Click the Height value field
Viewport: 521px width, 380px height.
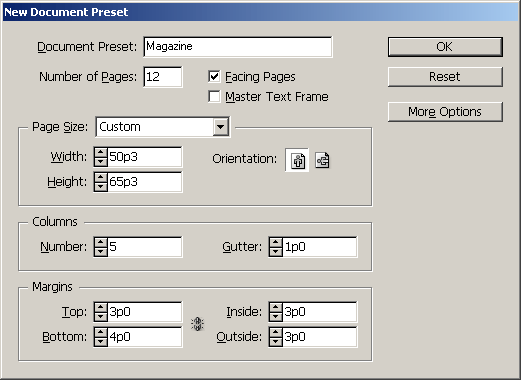point(145,182)
